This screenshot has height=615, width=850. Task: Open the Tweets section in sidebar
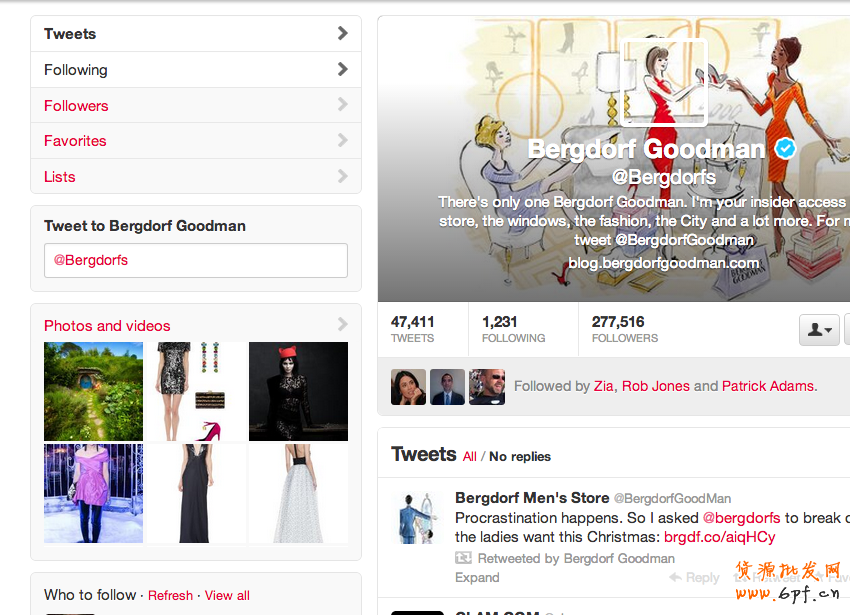coord(70,34)
